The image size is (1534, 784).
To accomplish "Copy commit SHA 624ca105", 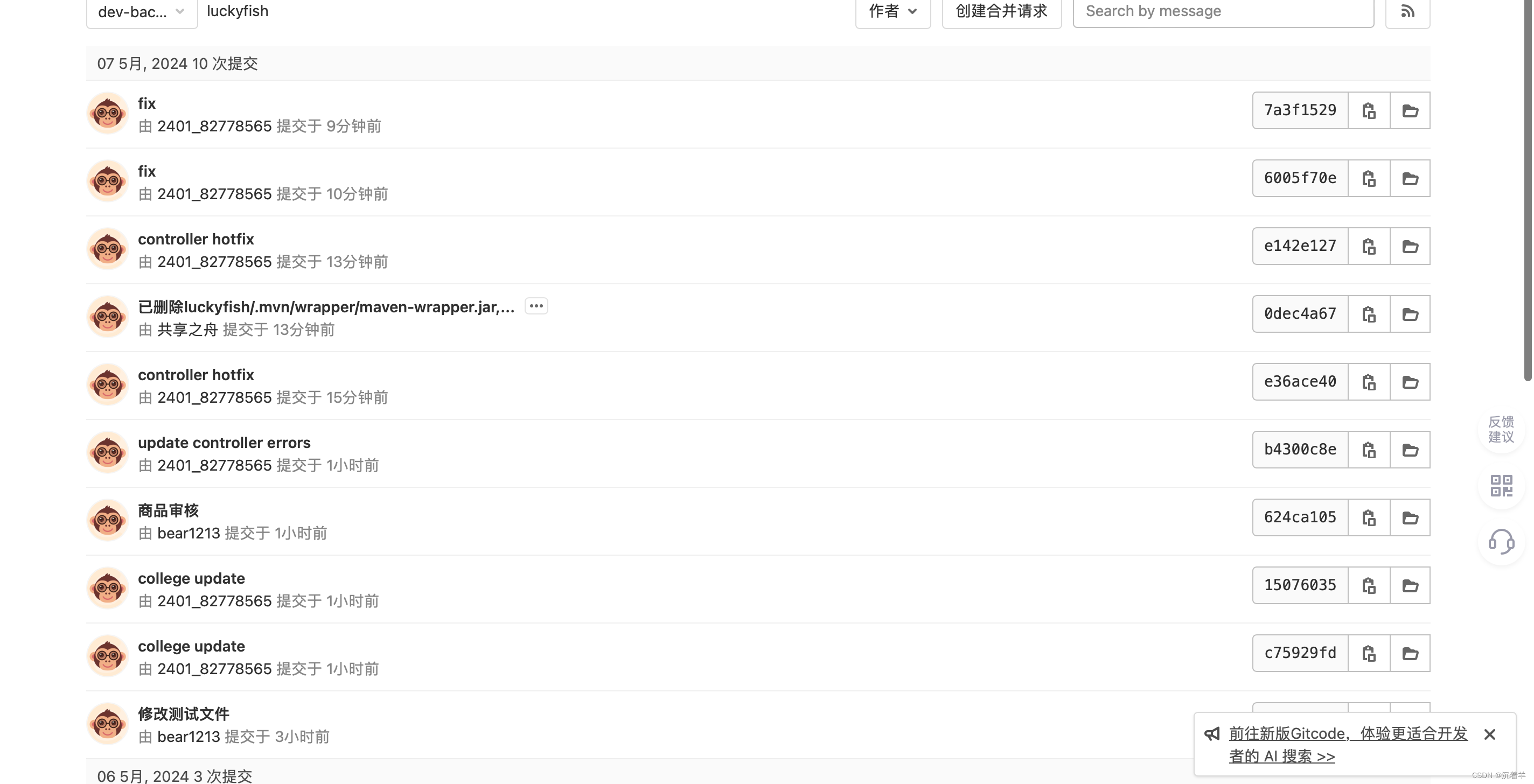I will 1369,518.
